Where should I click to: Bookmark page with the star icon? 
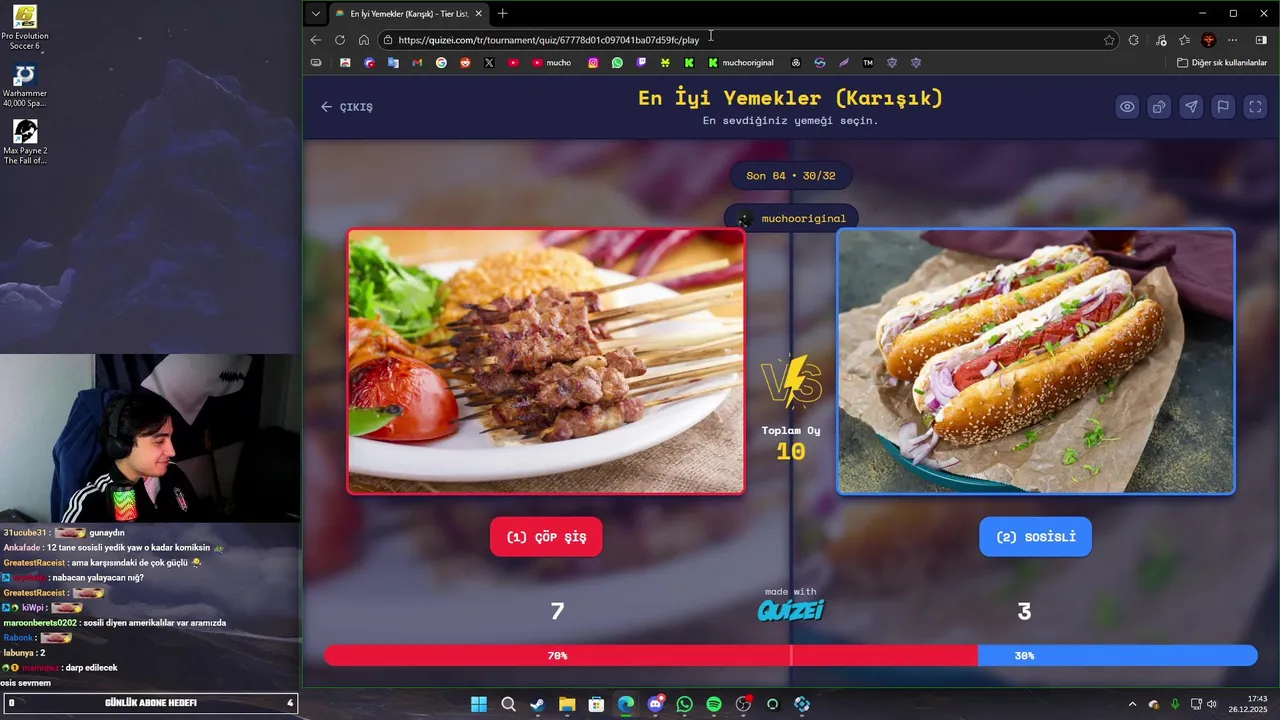coord(1109,40)
